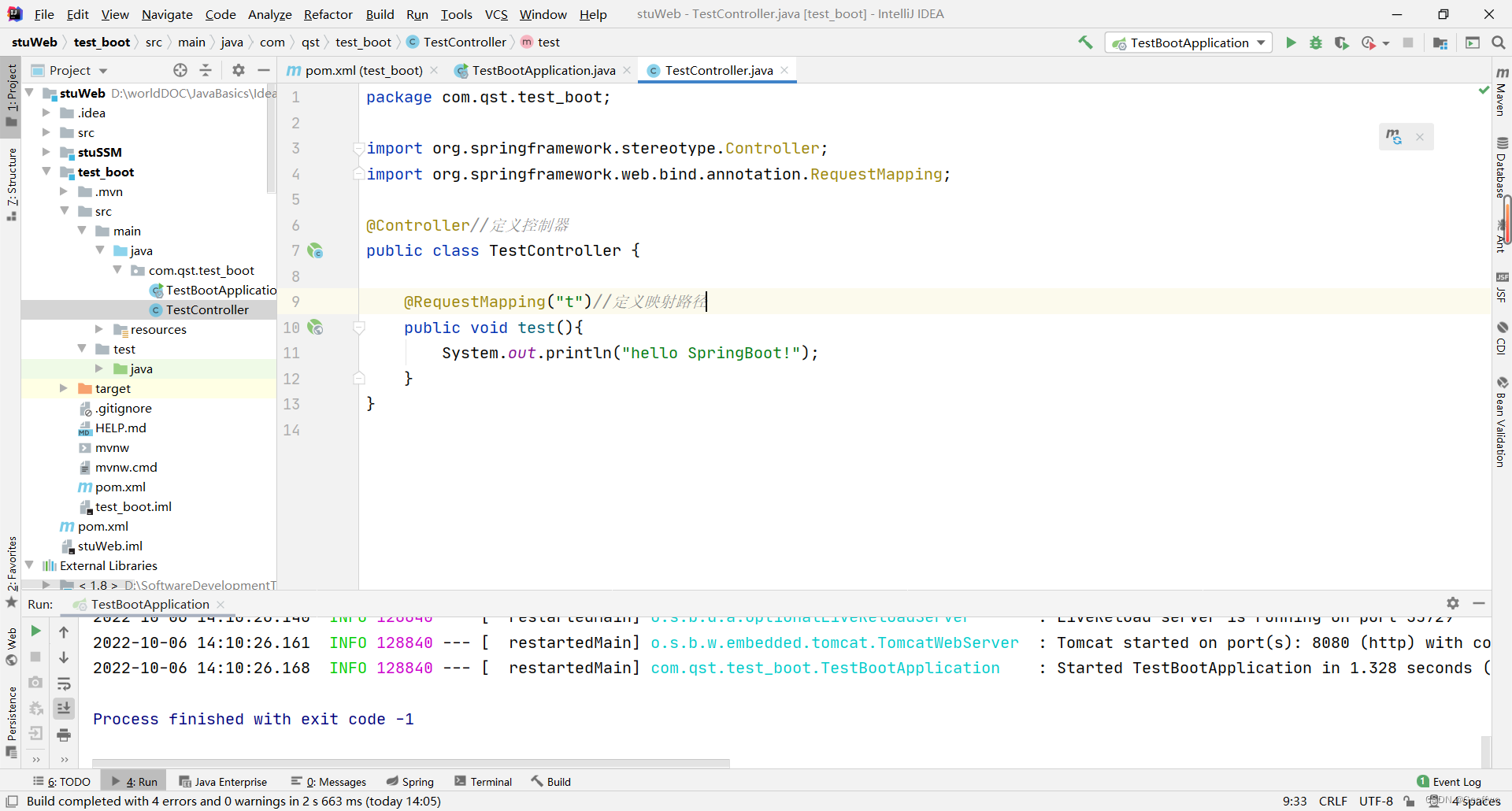
Task: Open Project Structure icon in top toolbar
Action: (1440, 43)
